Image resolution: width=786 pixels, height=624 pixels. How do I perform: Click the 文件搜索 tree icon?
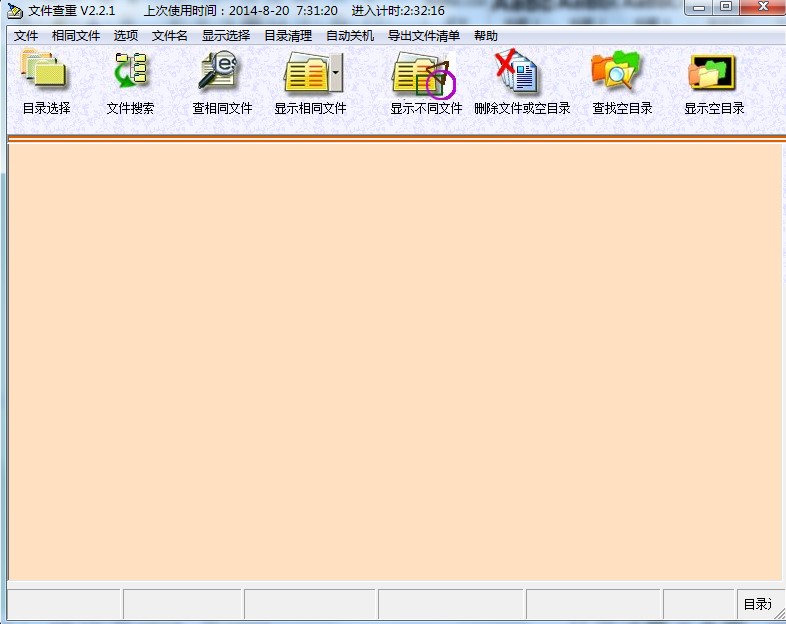[131, 70]
